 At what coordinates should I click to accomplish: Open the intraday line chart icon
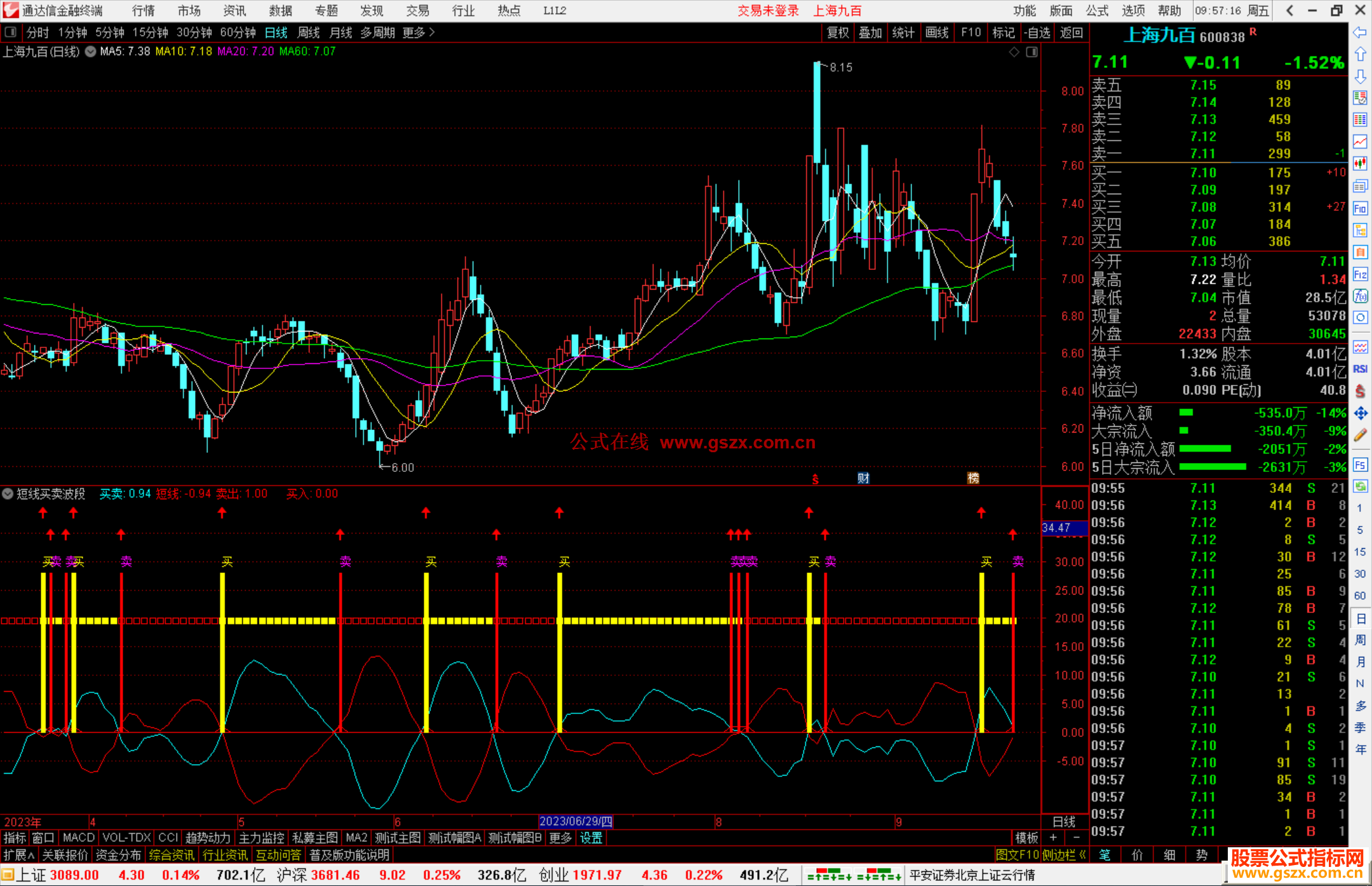(1360, 142)
